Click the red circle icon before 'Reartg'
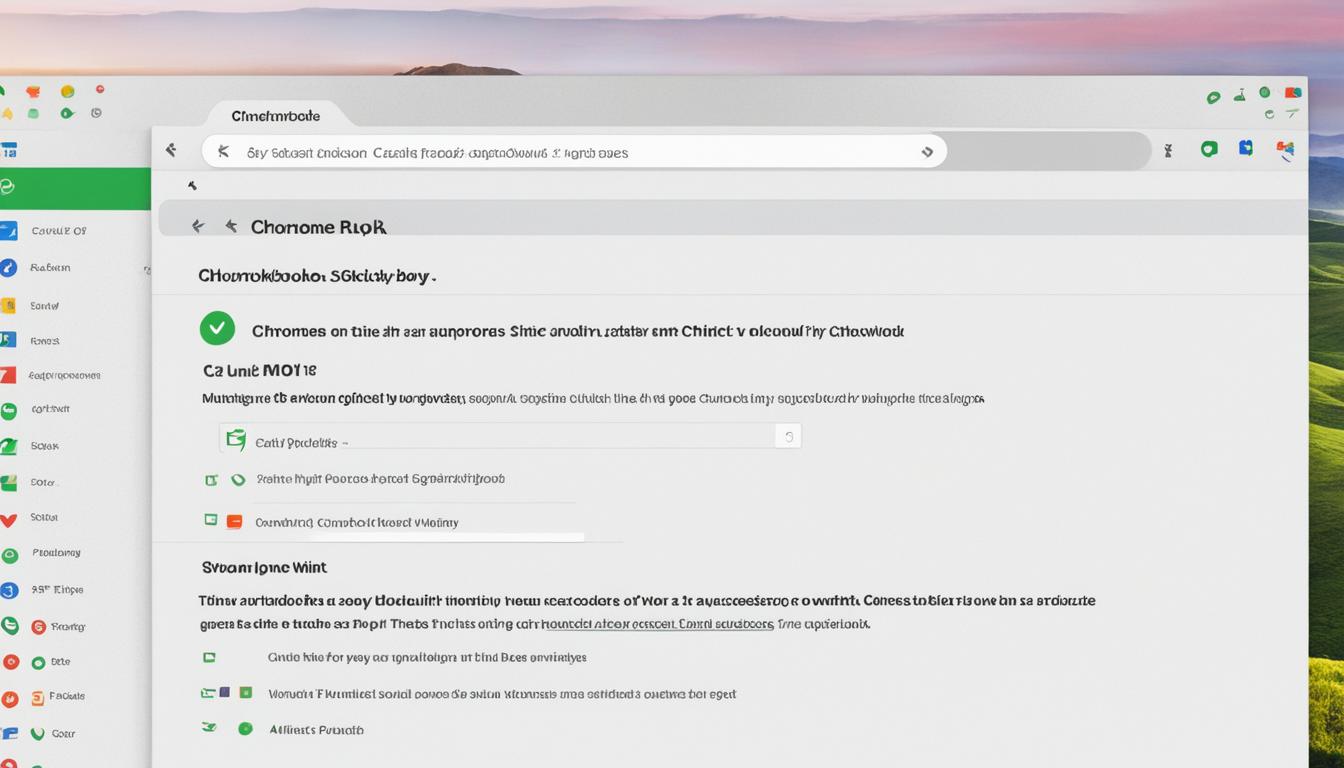The height and width of the screenshot is (768, 1344). (x=38, y=627)
